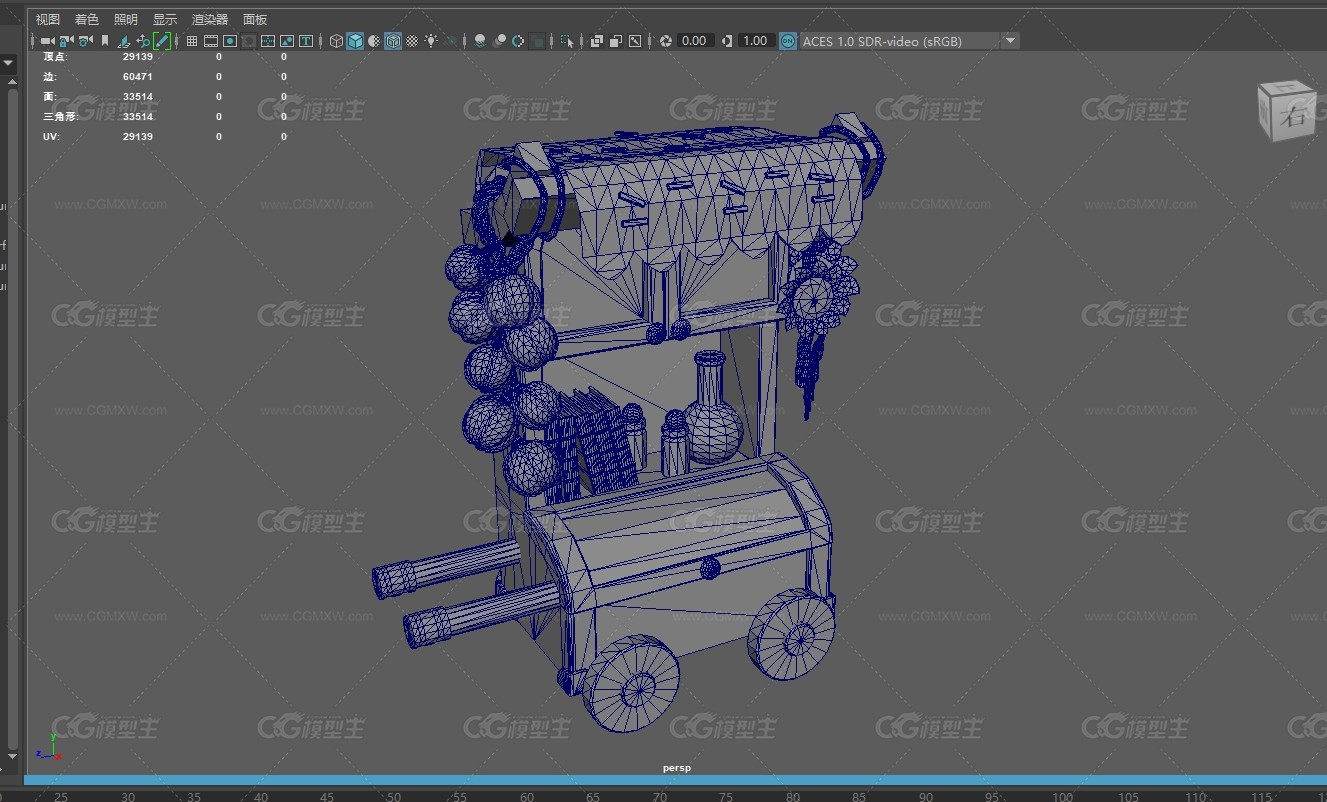Click the dimmed Shadows icon
The image size is (1327, 802).
coord(451,41)
